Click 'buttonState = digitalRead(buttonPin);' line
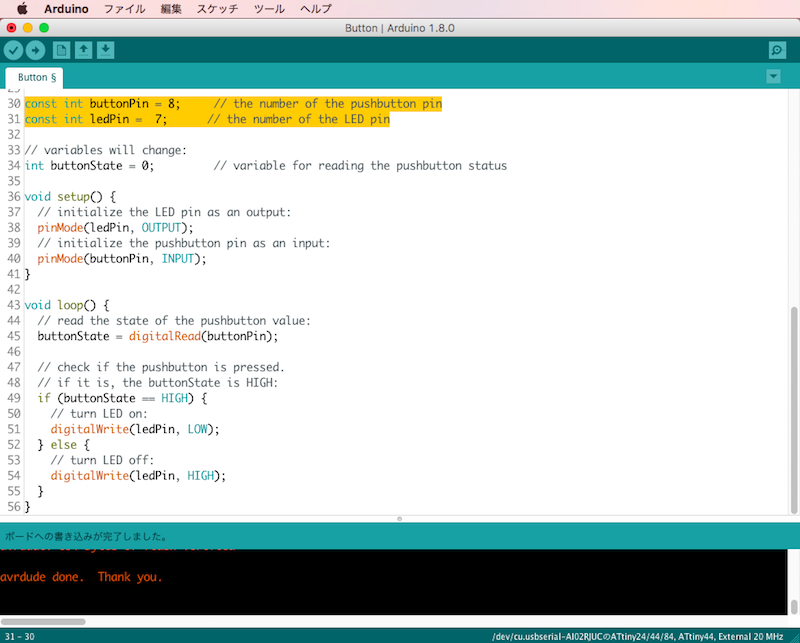 click(158, 336)
